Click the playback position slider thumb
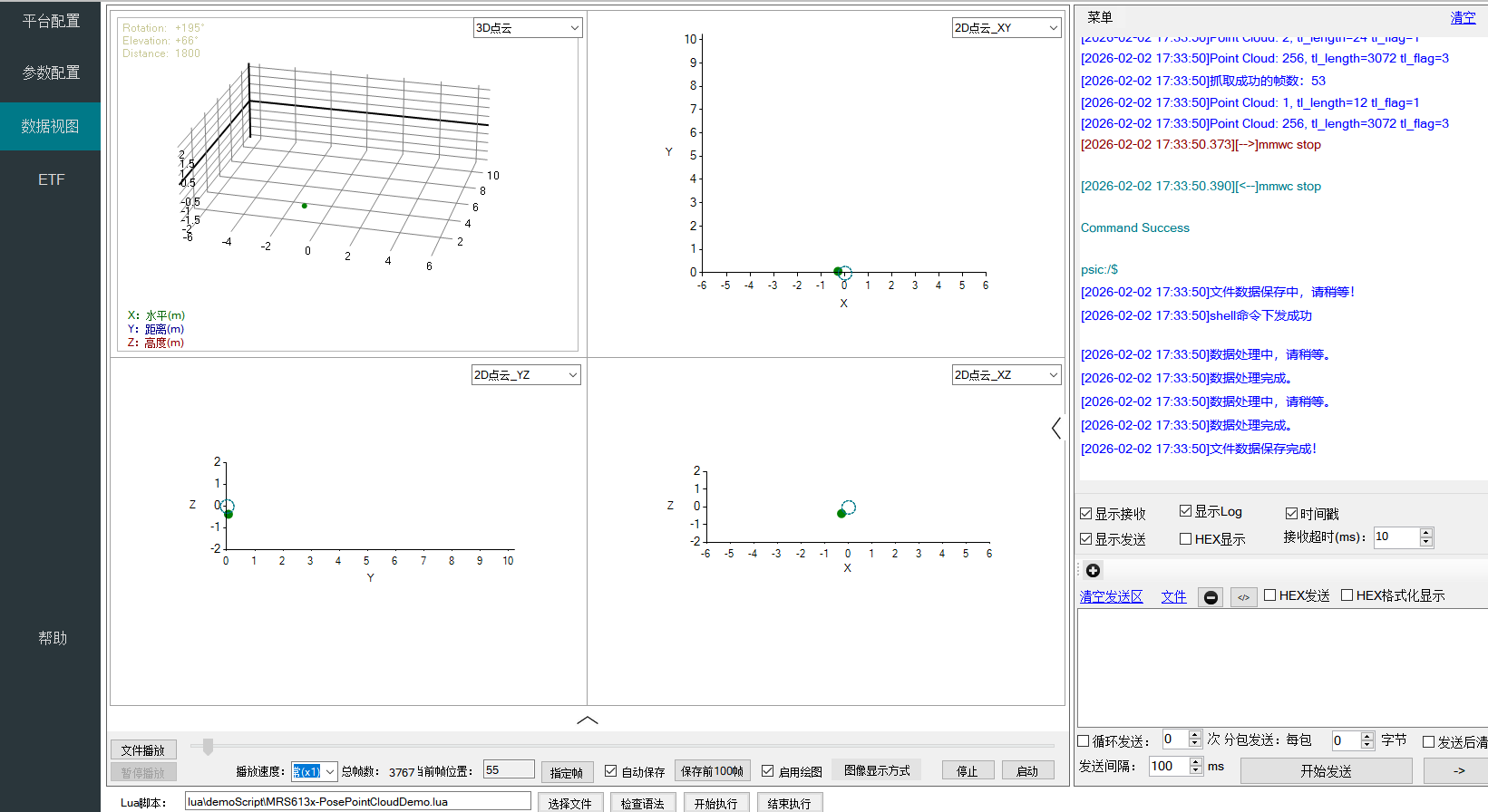The height and width of the screenshot is (812, 1488). (208, 747)
